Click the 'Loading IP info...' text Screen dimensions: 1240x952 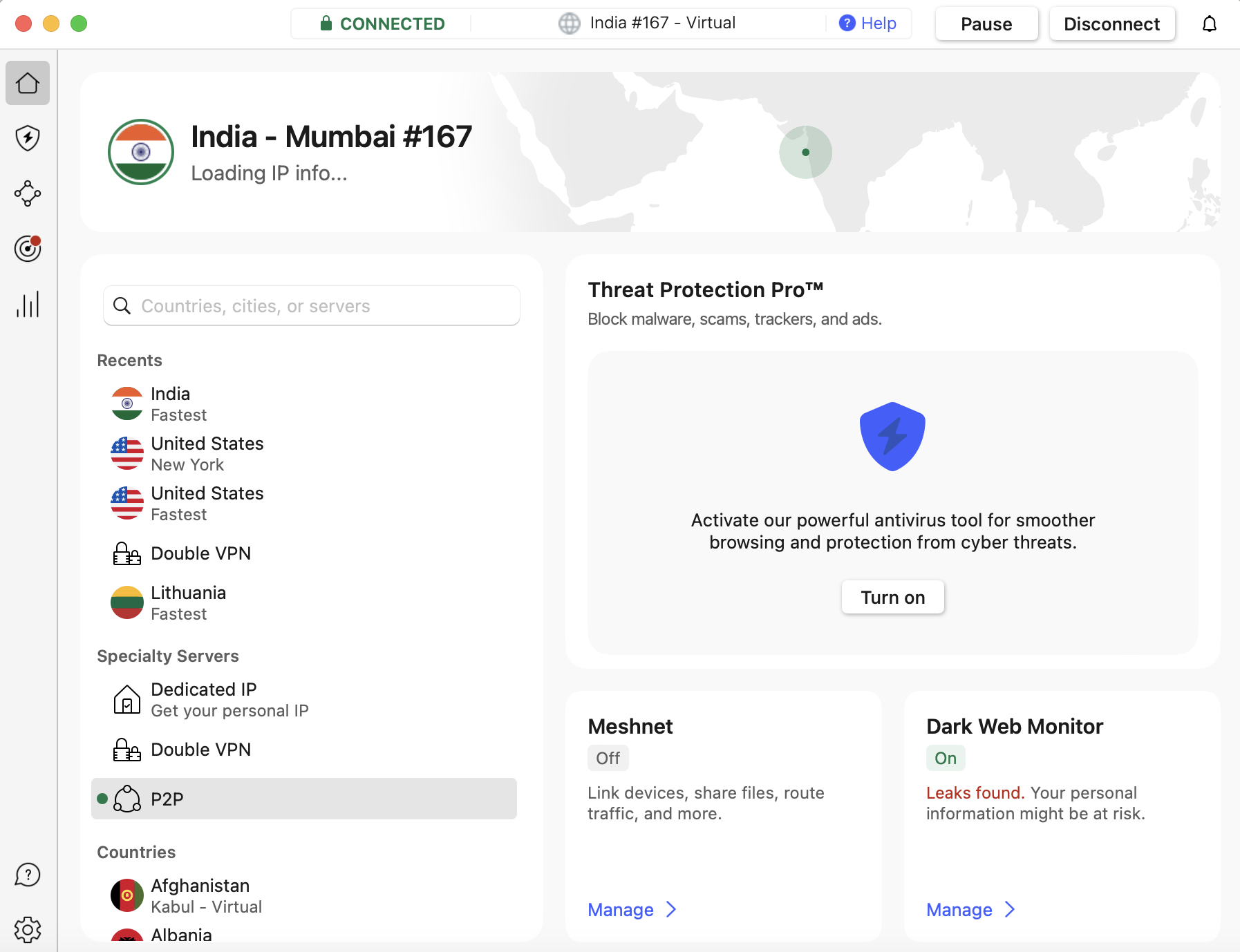269,173
